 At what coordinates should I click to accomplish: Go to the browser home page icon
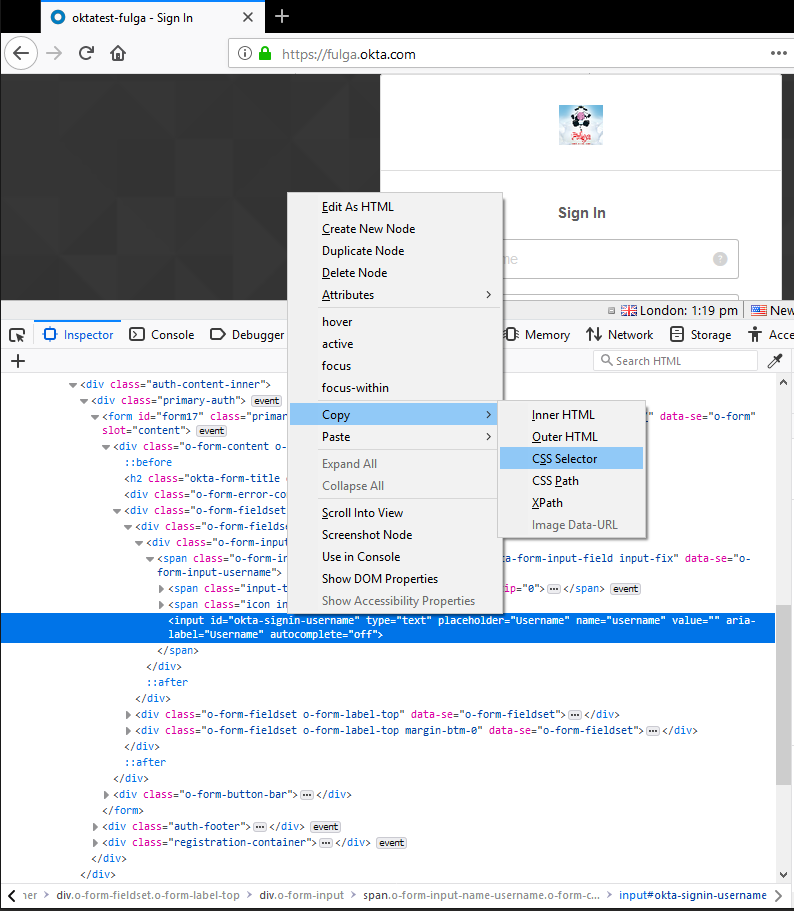tap(118, 53)
